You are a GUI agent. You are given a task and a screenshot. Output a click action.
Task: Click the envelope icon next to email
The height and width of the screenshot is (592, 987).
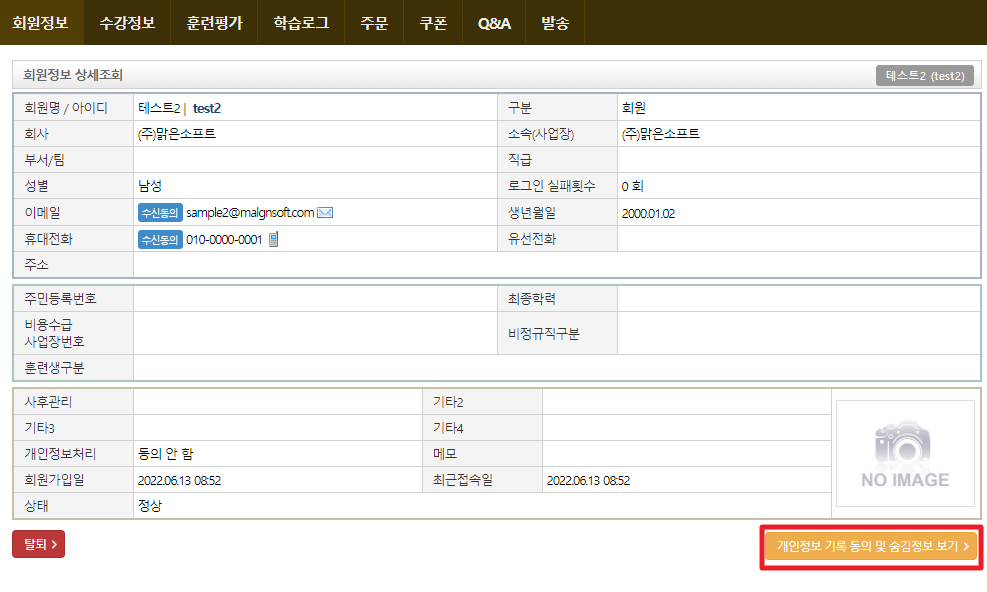tap(325, 212)
